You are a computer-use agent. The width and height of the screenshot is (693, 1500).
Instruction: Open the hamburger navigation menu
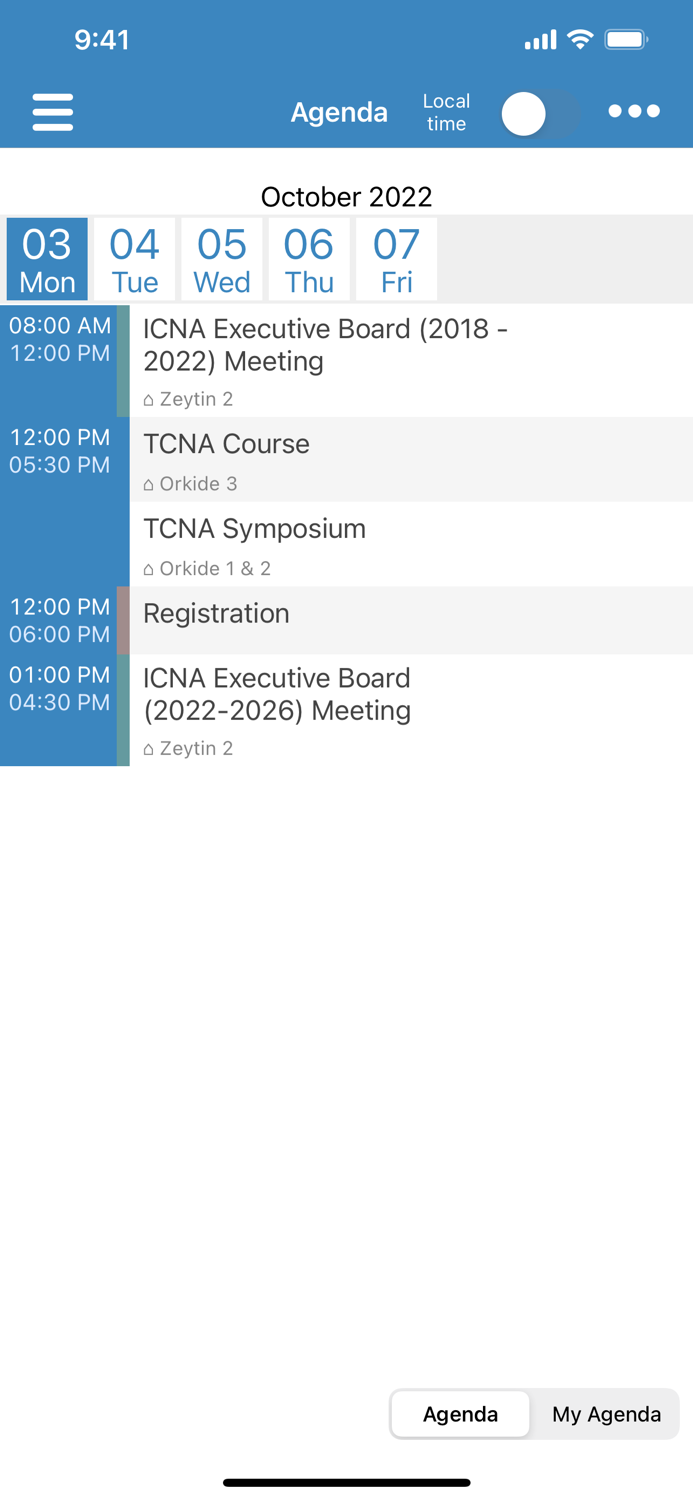52,111
